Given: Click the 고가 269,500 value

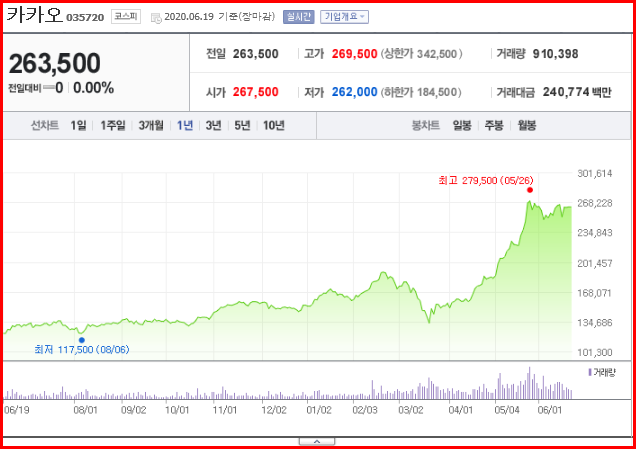Looking at the screenshot, I should pos(355,54).
